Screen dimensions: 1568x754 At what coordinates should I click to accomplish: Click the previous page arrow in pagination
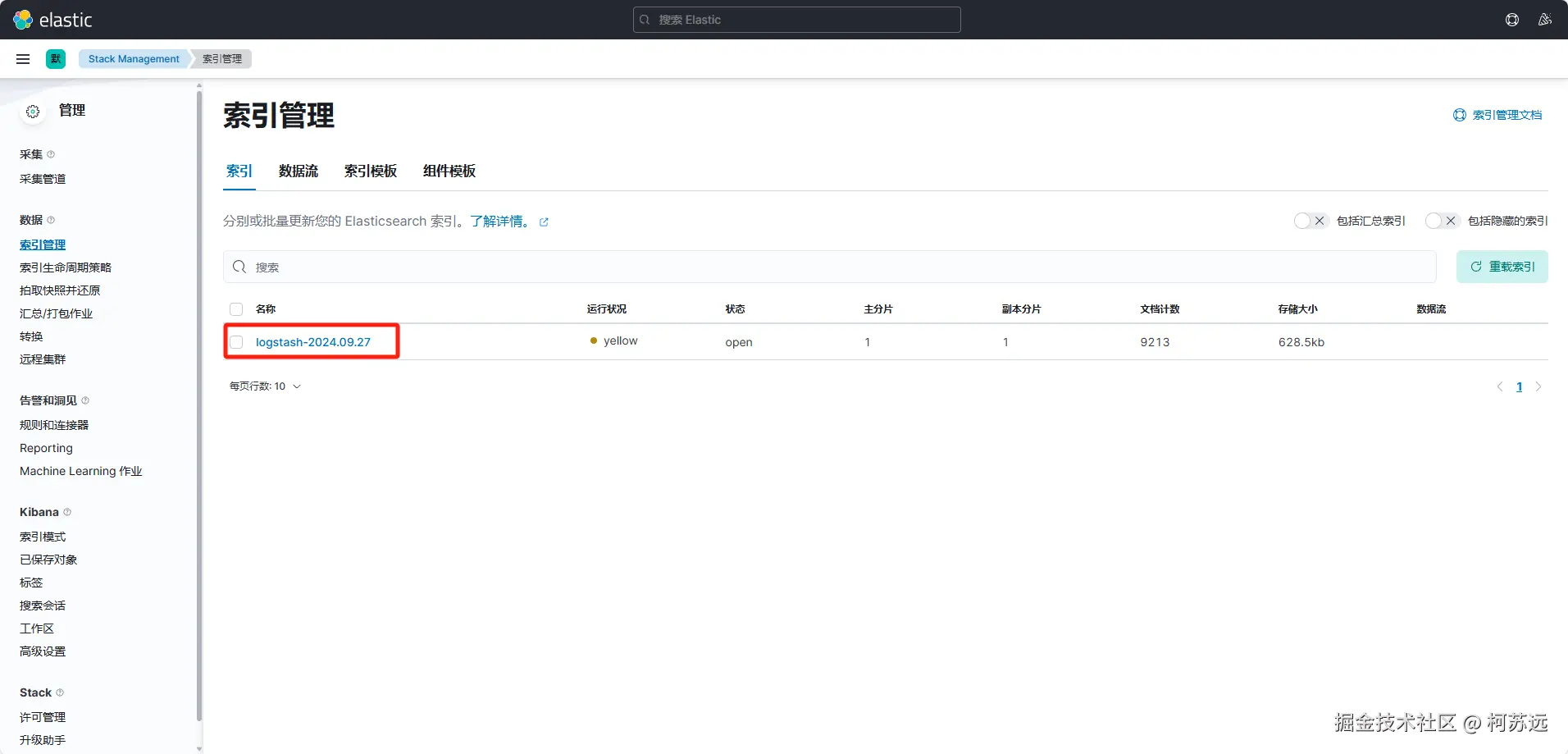tap(1500, 386)
